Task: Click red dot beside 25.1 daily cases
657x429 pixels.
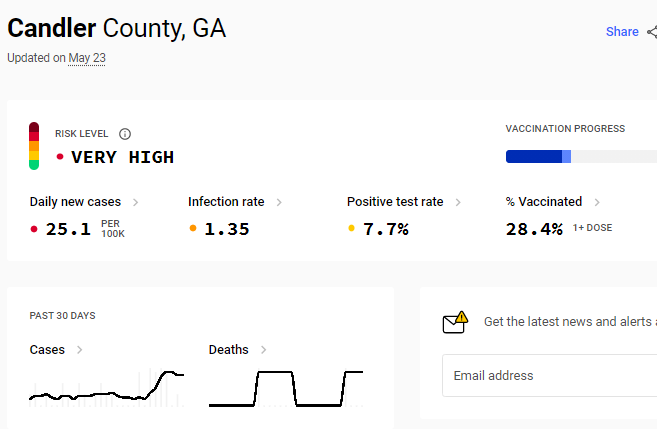Action: [34, 229]
